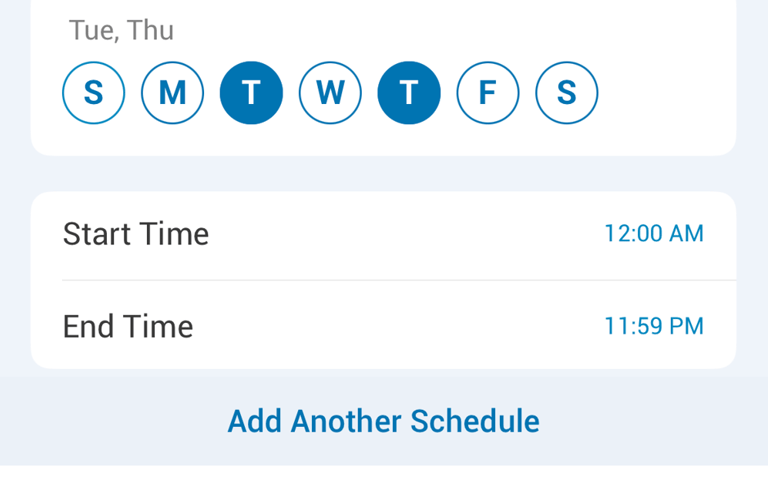Click the letter F inside the Friday circle
The width and height of the screenshot is (768, 487).
tap(488, 93)
